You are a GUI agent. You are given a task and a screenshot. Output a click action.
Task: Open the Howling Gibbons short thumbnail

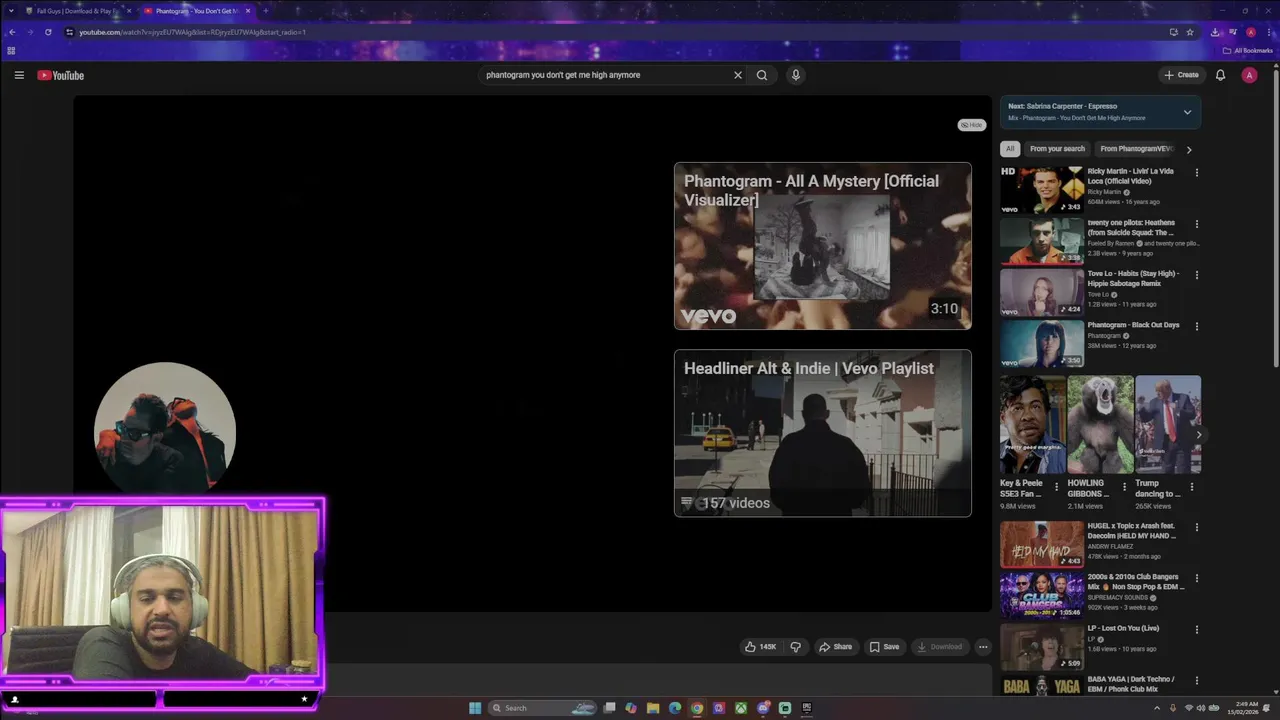1100,425
